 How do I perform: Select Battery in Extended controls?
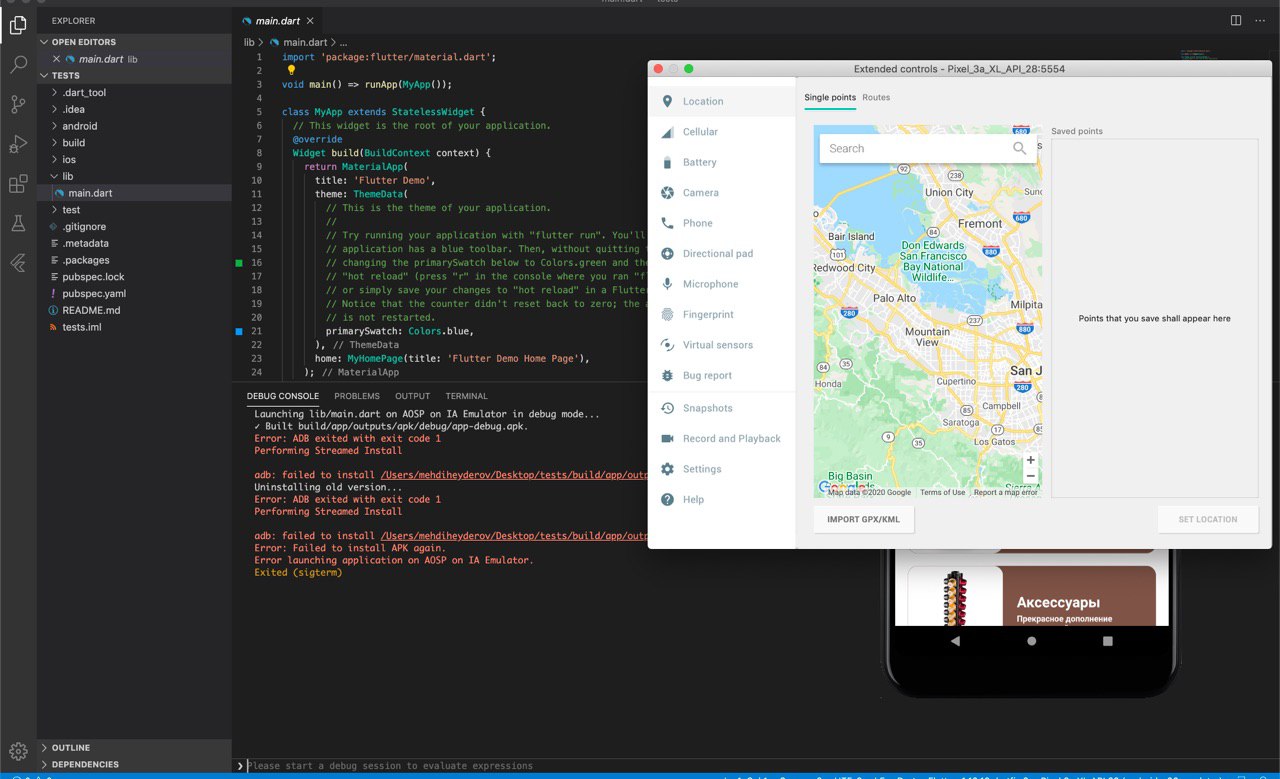coord(722,162)
